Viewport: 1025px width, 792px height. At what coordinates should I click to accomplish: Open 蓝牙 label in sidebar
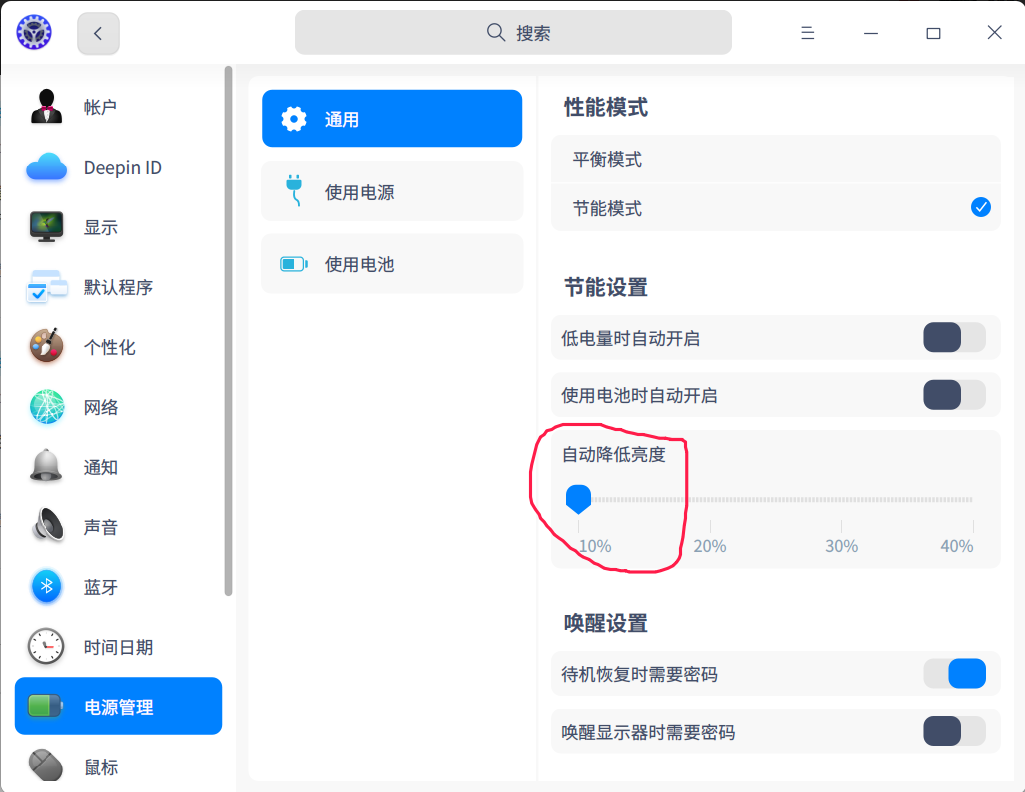(x=101, y=587)
